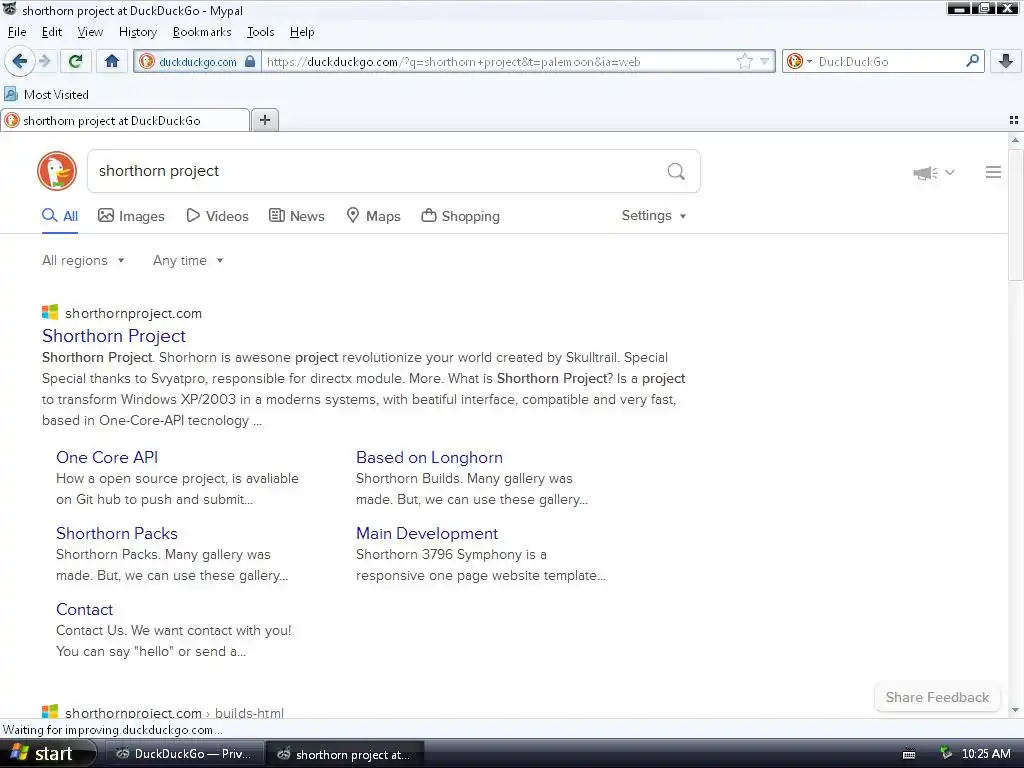The height and width of the screenshot is (768, 1024).
Task: Select 'shorthorn project at...' taskbar button
Action: (346, 754)
